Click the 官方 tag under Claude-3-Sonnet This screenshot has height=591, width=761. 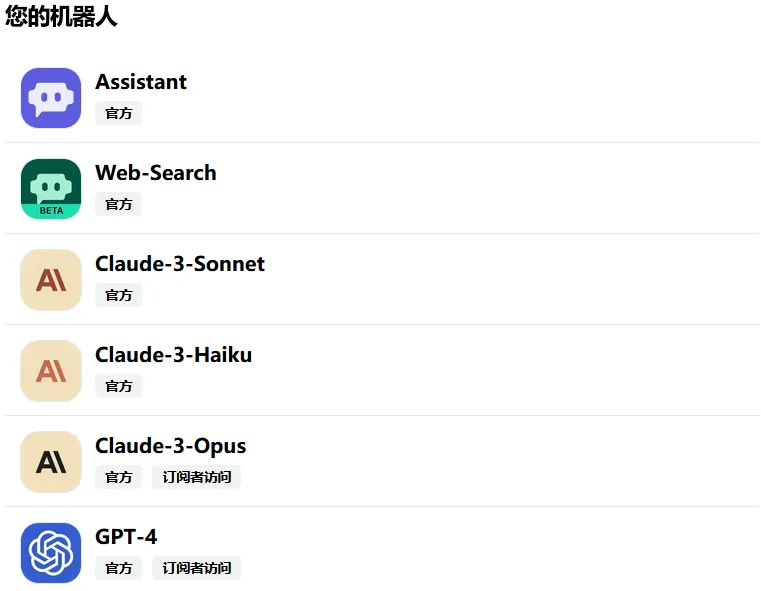pyautogui.click(x=118, y=295)
